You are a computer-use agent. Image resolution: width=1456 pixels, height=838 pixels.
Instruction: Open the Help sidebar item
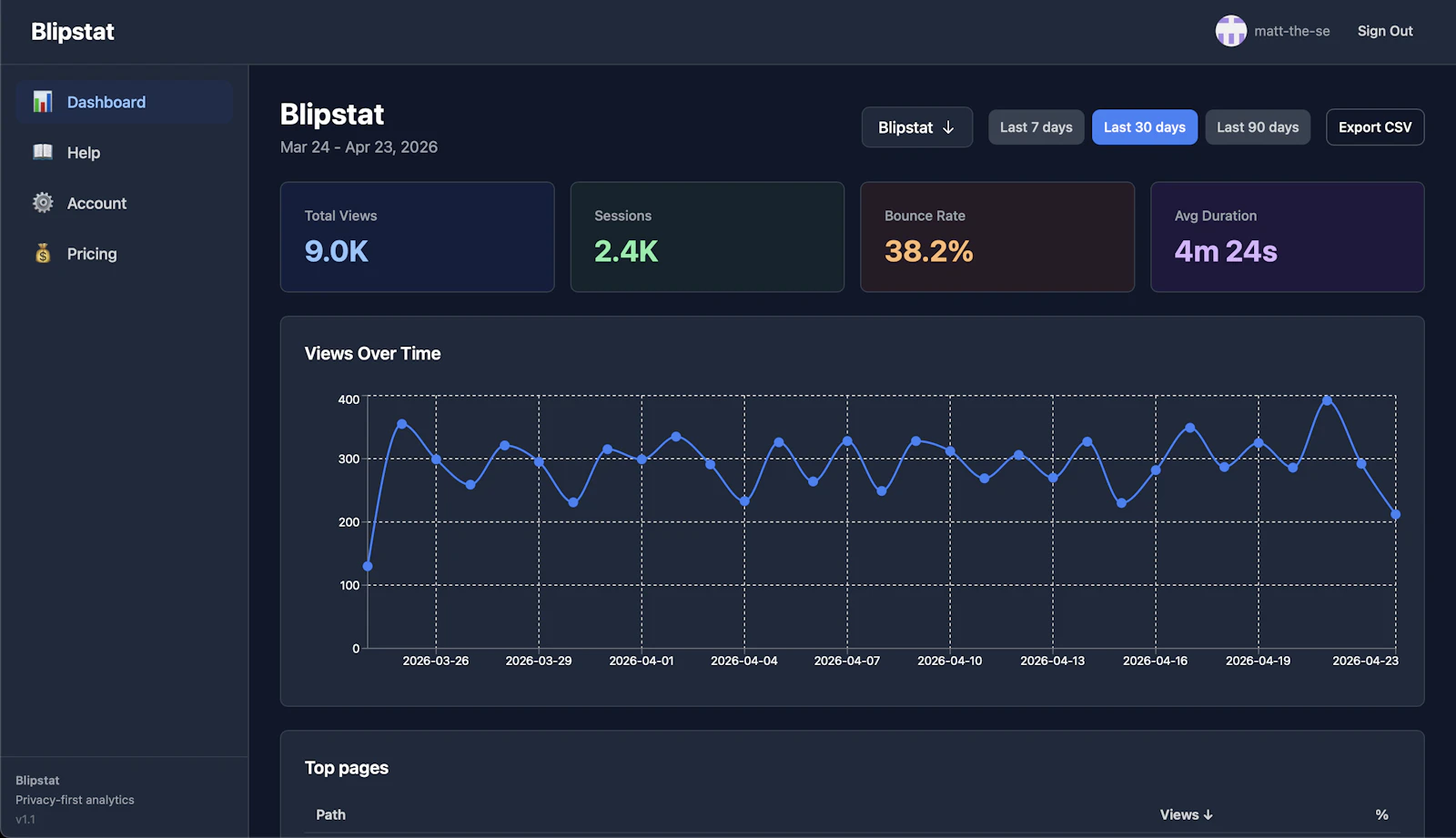(x=125, y=153)
